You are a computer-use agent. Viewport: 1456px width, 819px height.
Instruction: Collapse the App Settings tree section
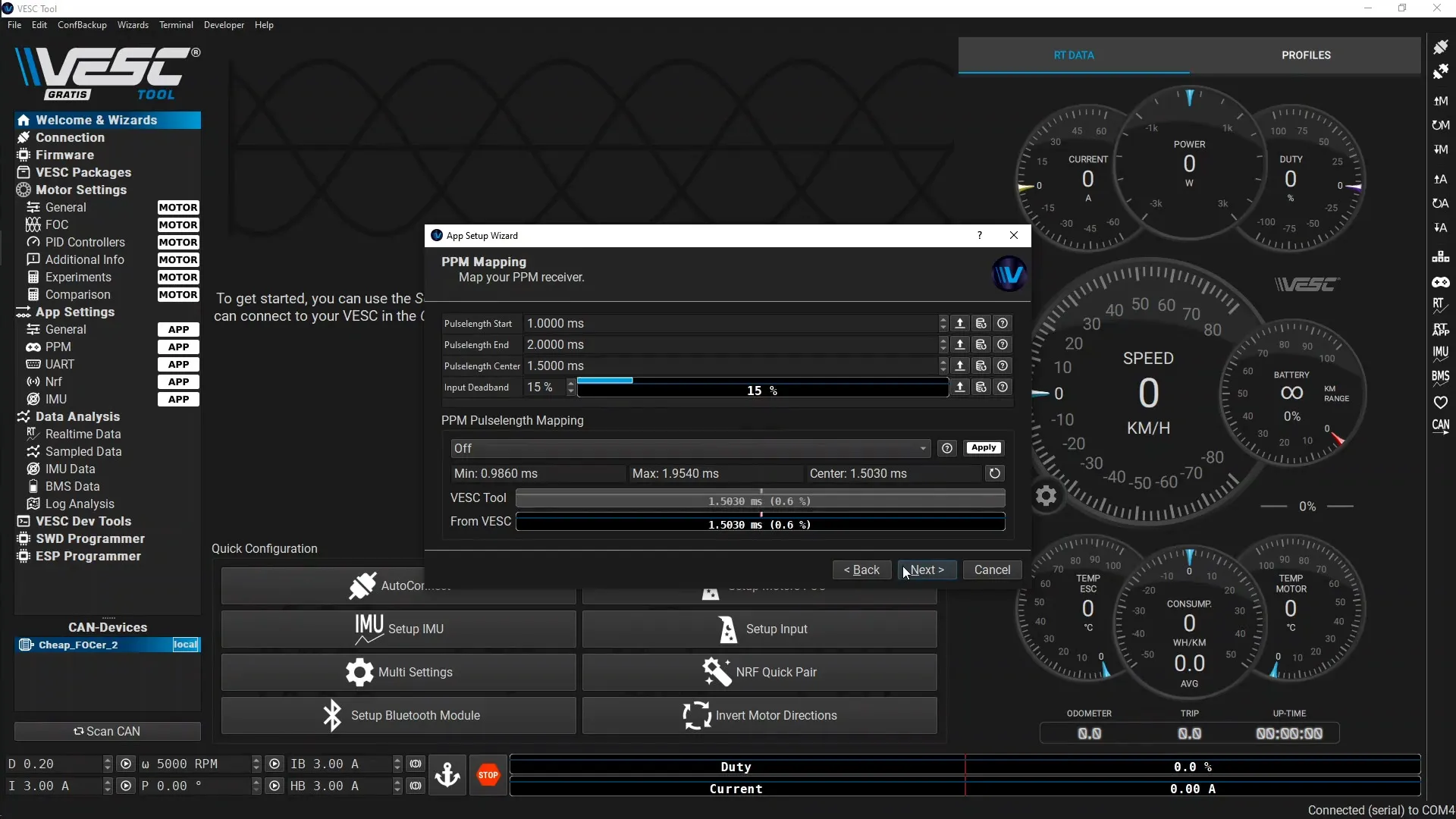pyautogui.click(x=74, y=312)
